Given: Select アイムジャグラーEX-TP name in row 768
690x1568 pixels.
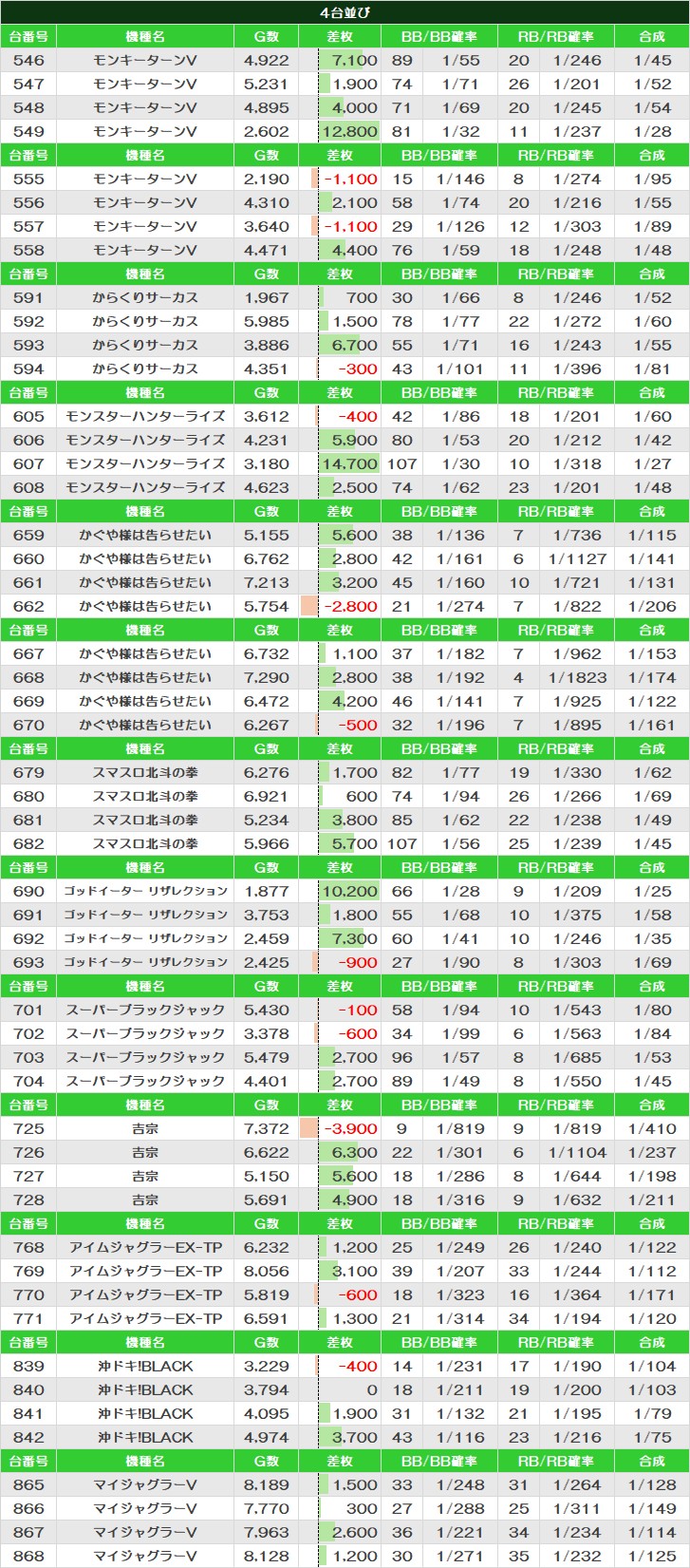Looking at the screenshot, I should [145, 1247].
